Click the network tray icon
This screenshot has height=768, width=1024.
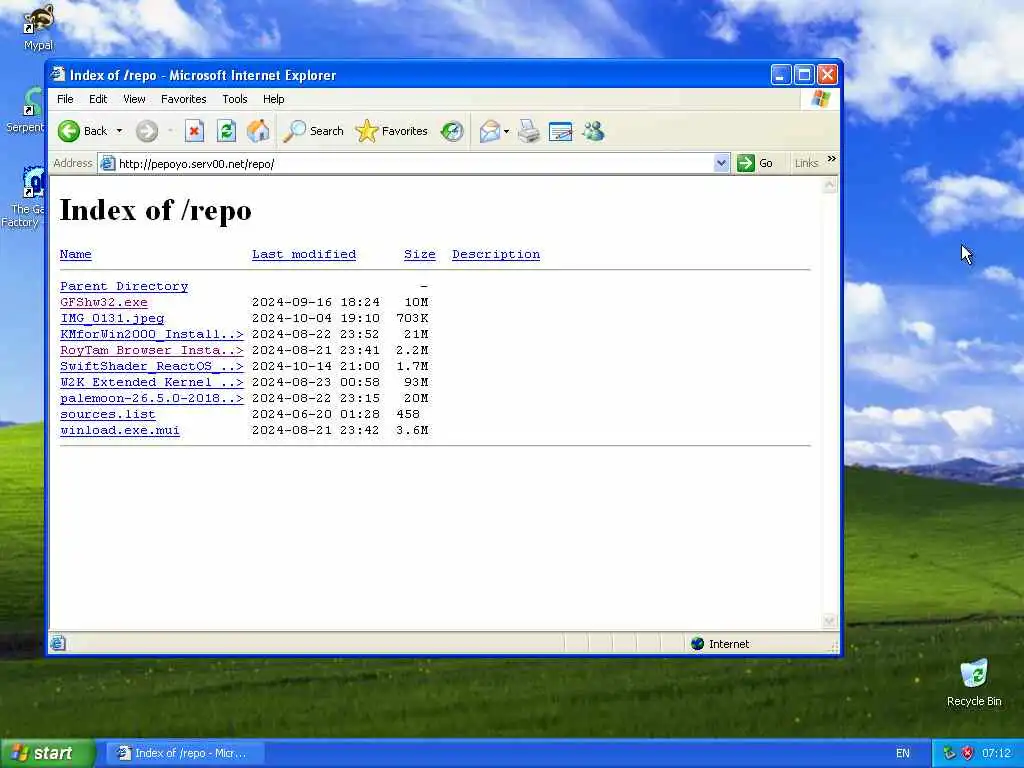point(949,753)
